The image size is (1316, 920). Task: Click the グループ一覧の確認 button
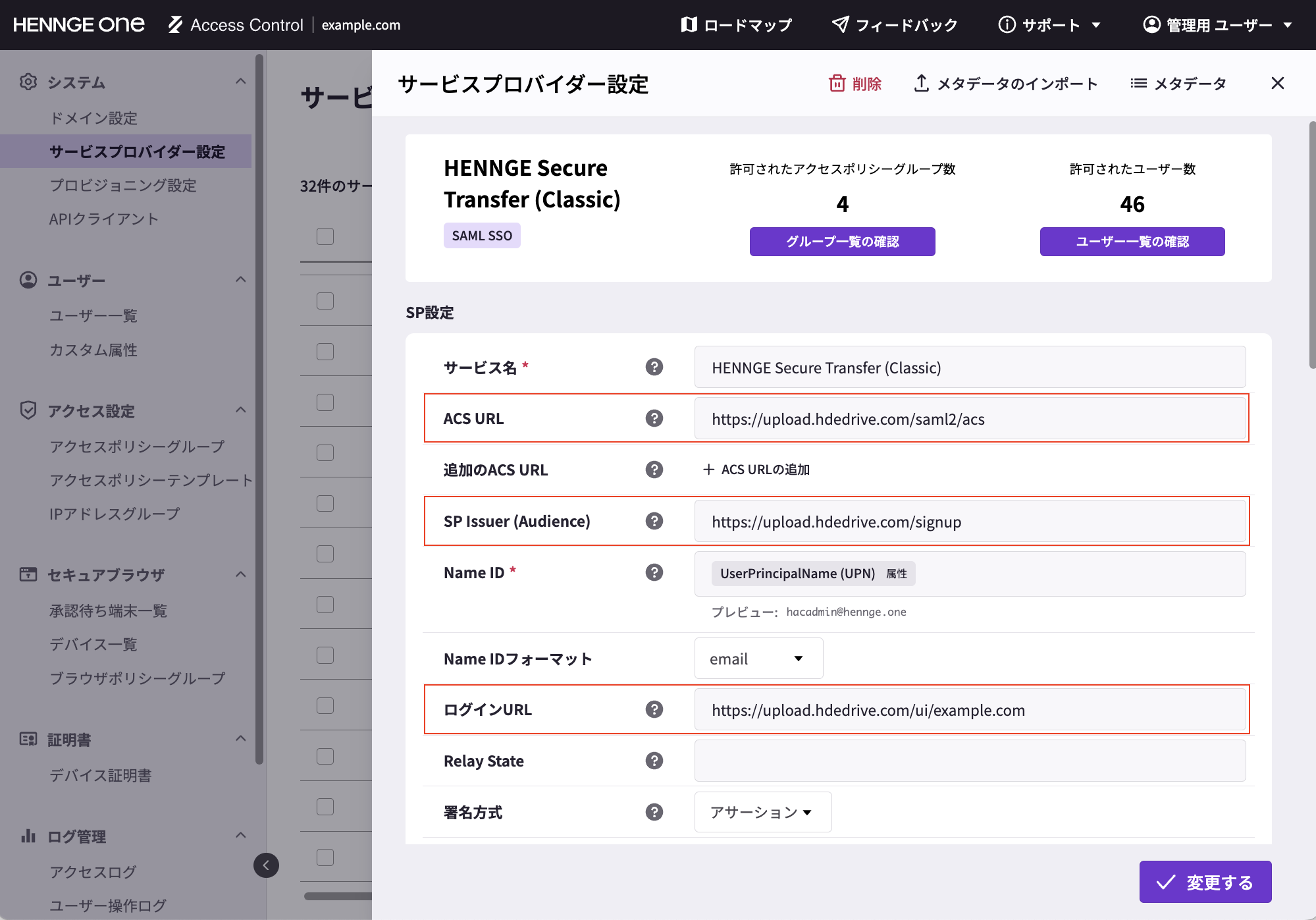coord(842,242)
